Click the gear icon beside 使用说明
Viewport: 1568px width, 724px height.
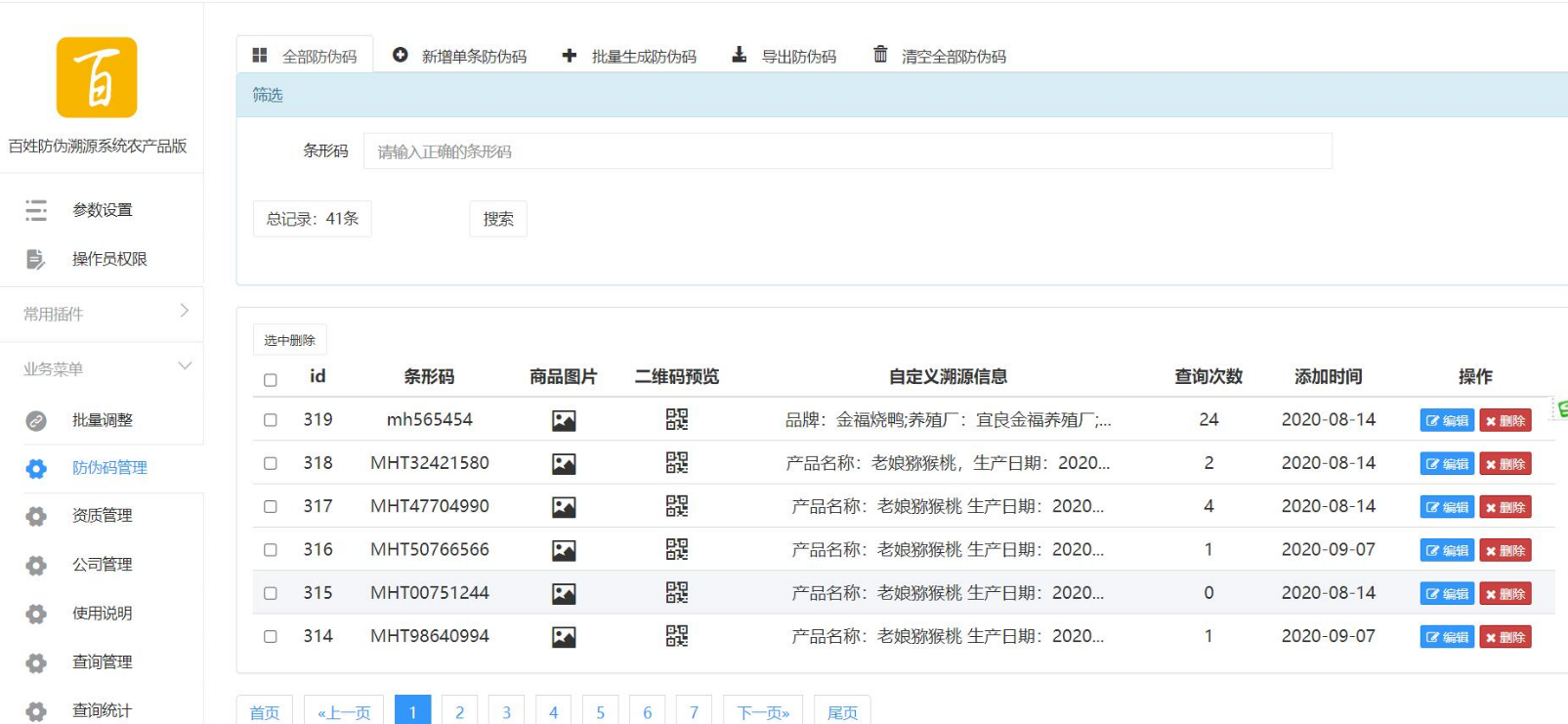tap(36, 614)
